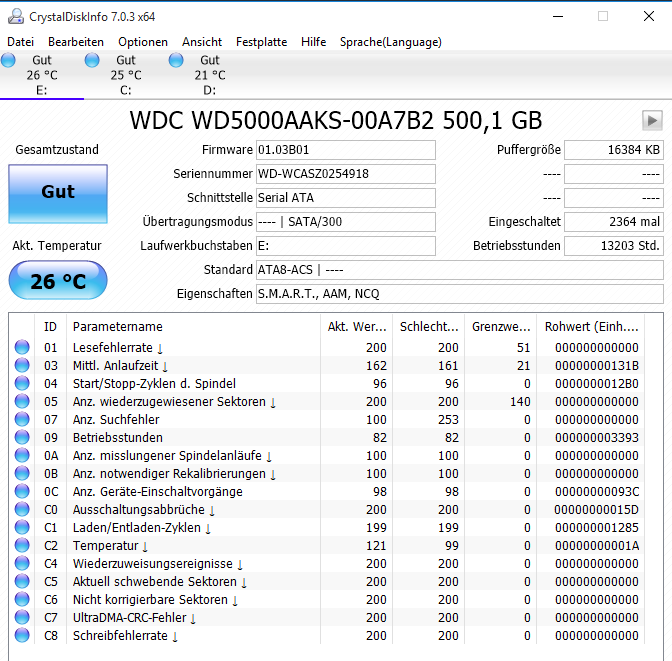This screenshot has width=672, height=661.
Task: Click the Standard field showing ATA8-ACS
Action: tap(460, 270)
